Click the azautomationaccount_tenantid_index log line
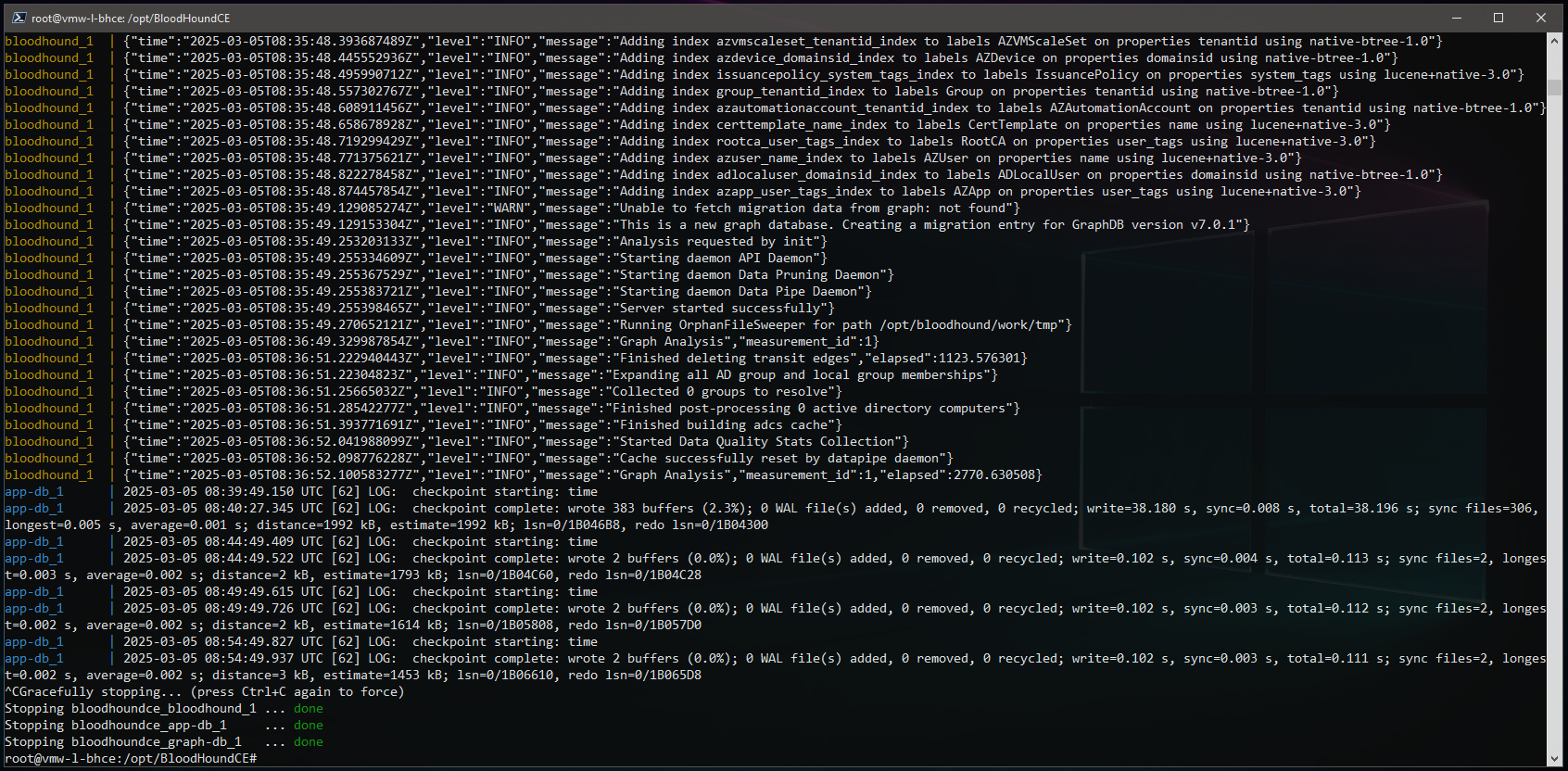 click(776, 108)
